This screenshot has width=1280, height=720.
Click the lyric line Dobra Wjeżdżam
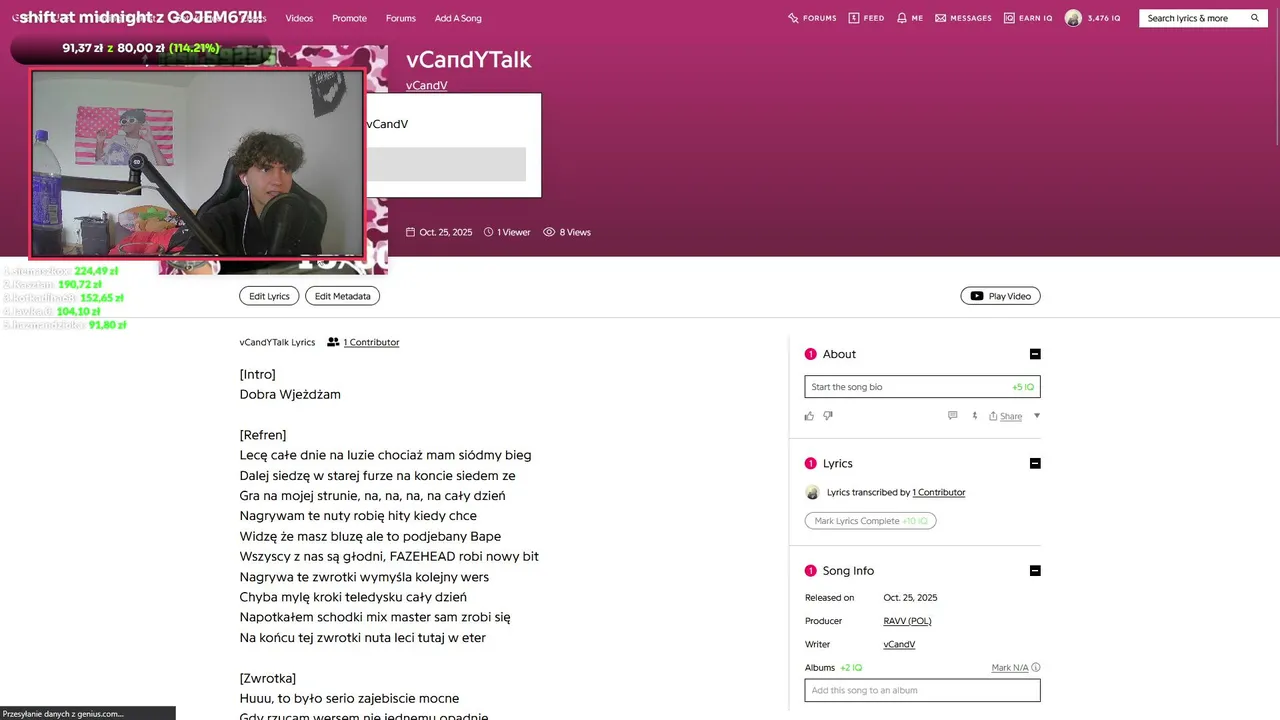point(290,394)
